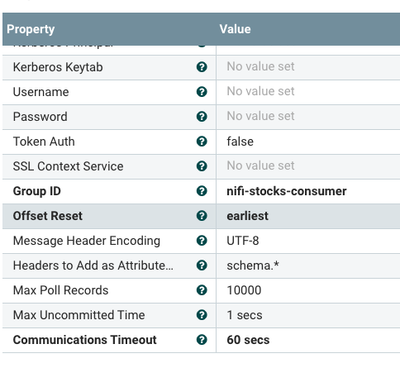Image resolution: width=400 pixels, height=369 pixels.
Task: Open help for Max Uncommitted Time
Action: pyautogui.click(x=202, y=315)
